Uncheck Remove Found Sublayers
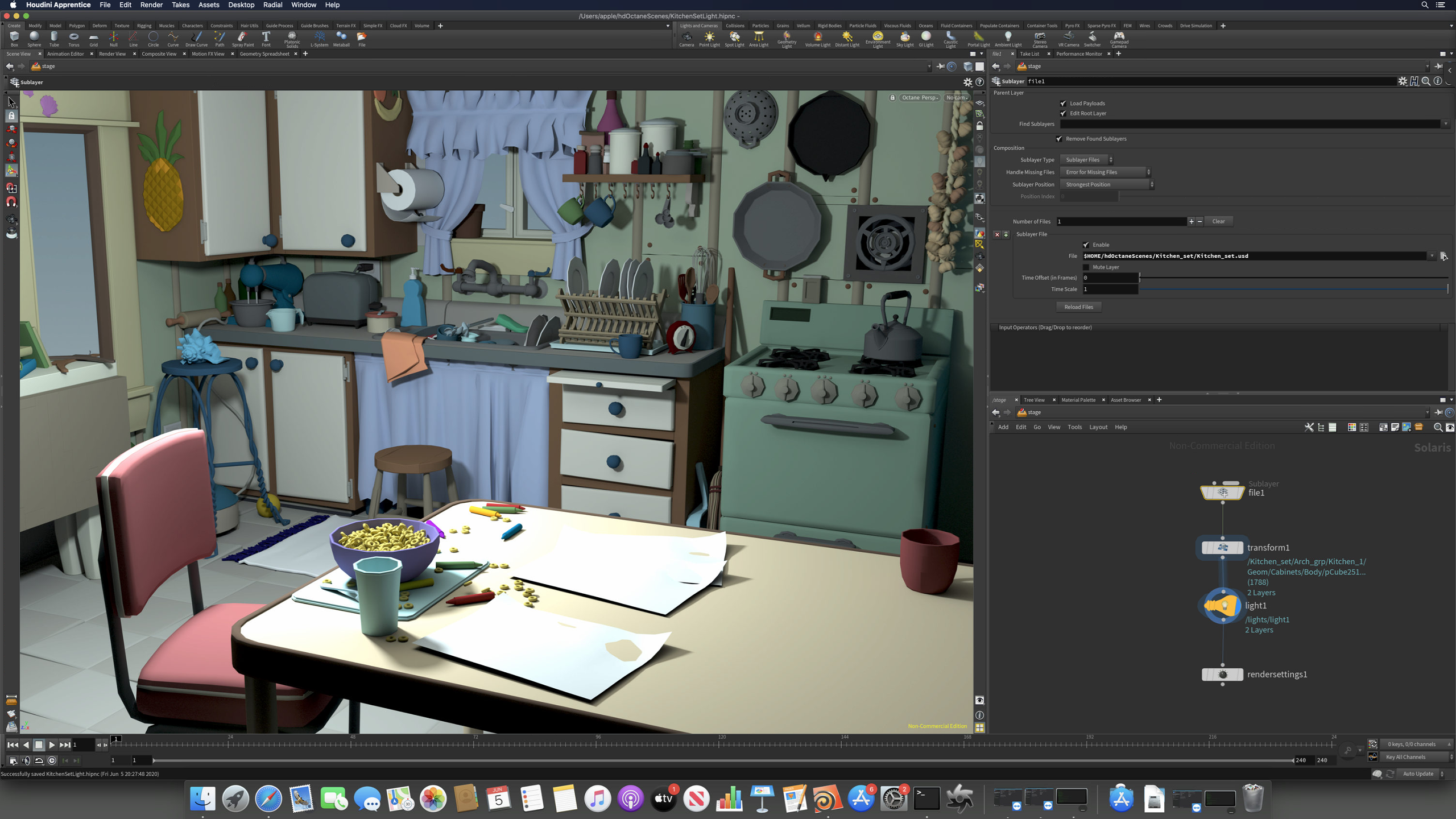This screenshot has height=819, width=1456. [x=1059, y=139]
